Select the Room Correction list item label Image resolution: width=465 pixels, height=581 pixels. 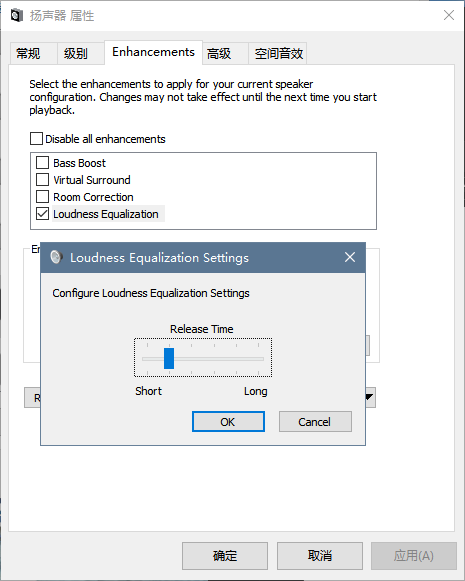pos(93,197)
